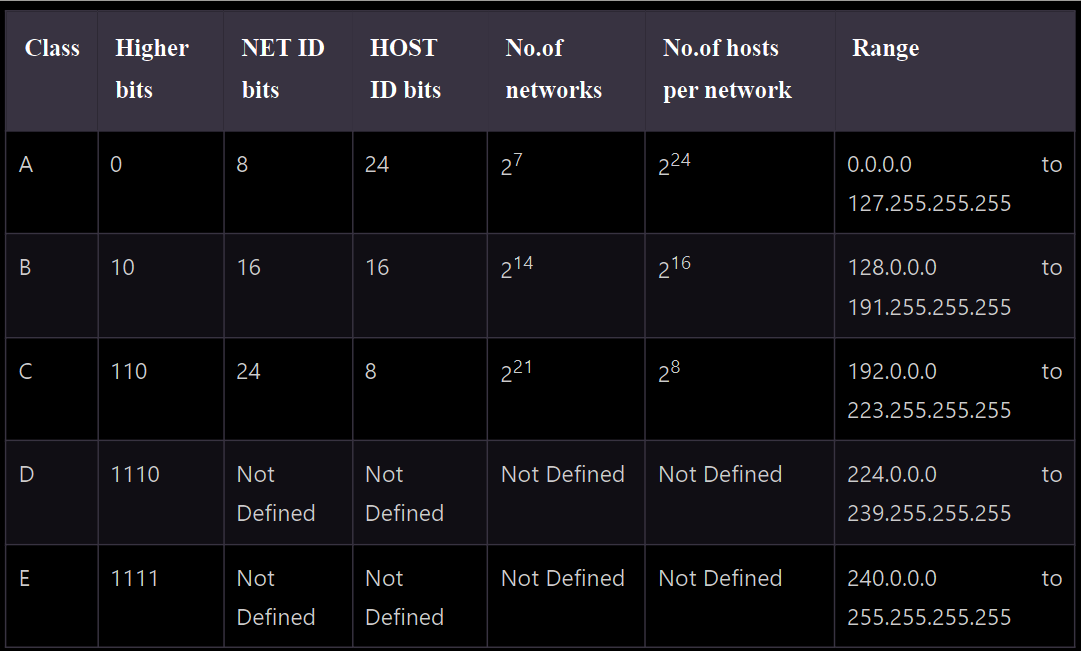Select the 127.255.255.255 range cell
Screen dimensions: 1081x651
[929, 203]
